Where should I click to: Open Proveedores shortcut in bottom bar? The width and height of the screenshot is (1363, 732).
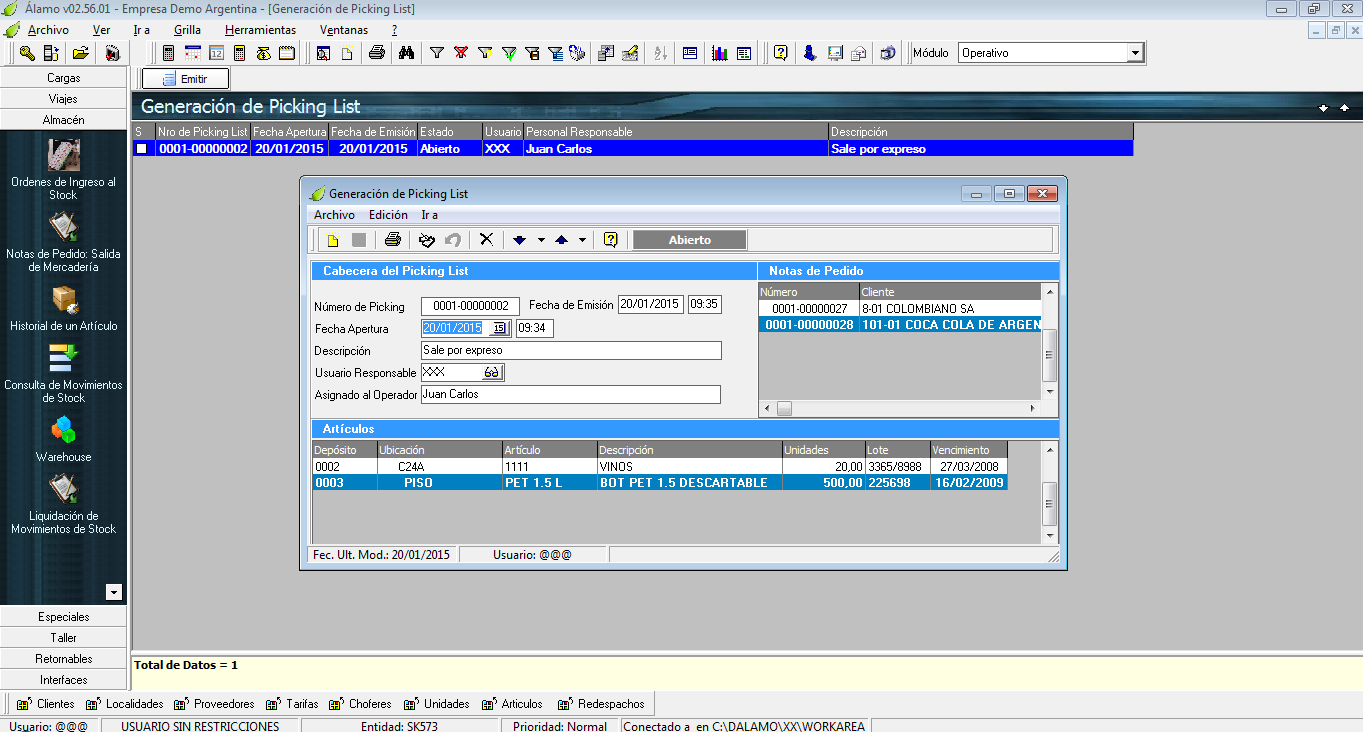214,704
